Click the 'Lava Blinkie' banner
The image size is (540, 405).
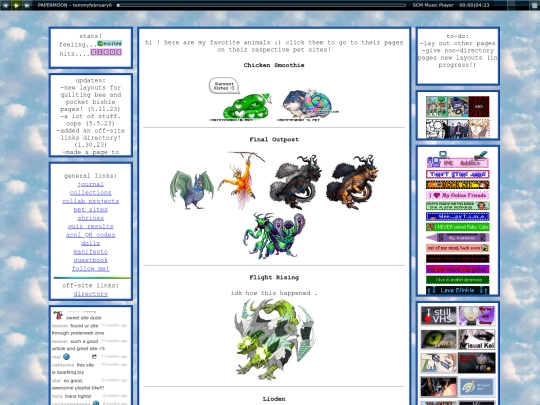click(x=458, y=290)
